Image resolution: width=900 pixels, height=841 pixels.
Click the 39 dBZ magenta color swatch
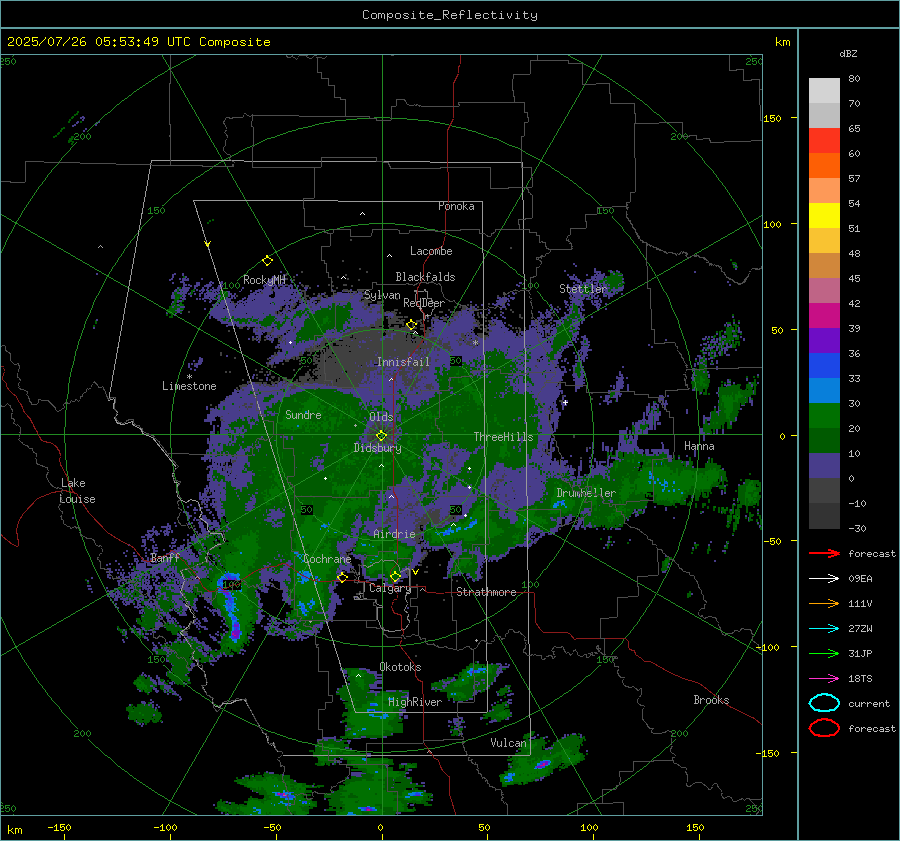824,315
